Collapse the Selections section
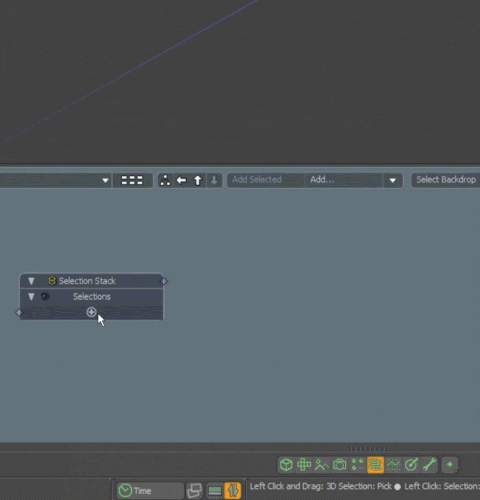 pos(31,296)
